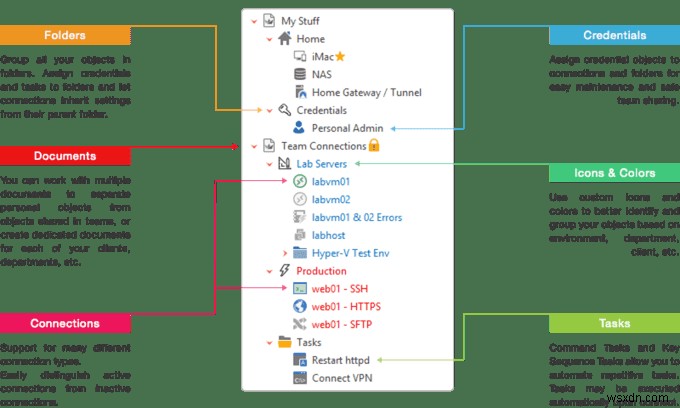
Task: Select the Tasks folder label
Action: (x=309, y=342)
